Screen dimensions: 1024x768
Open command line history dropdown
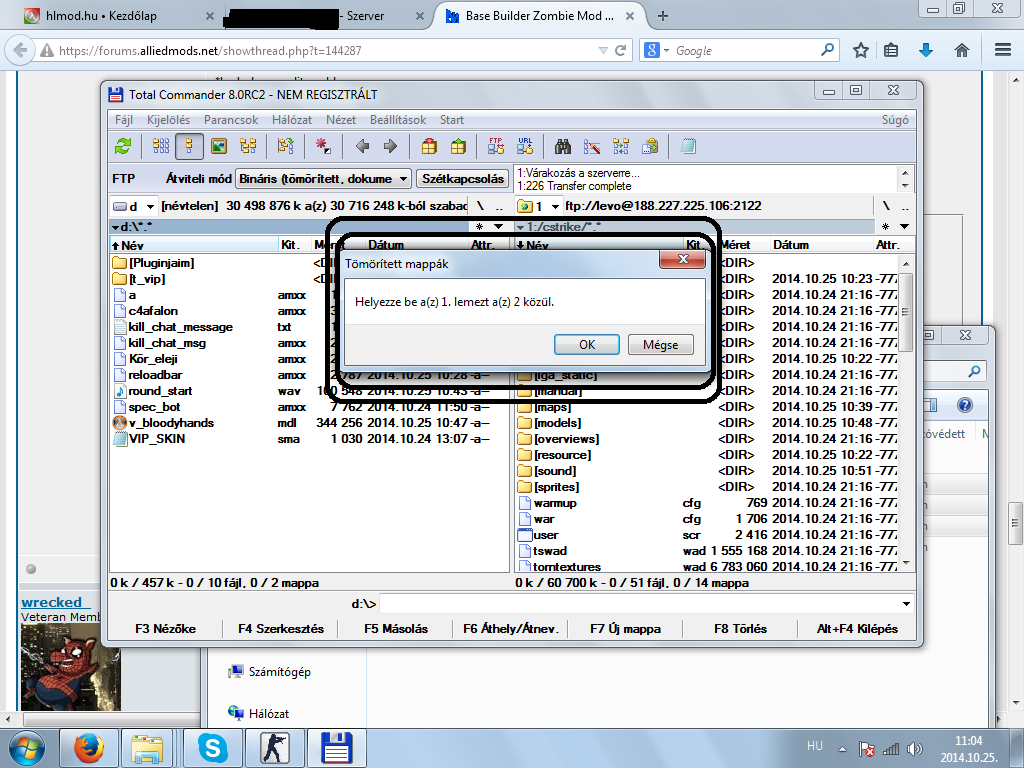point(906,604)
